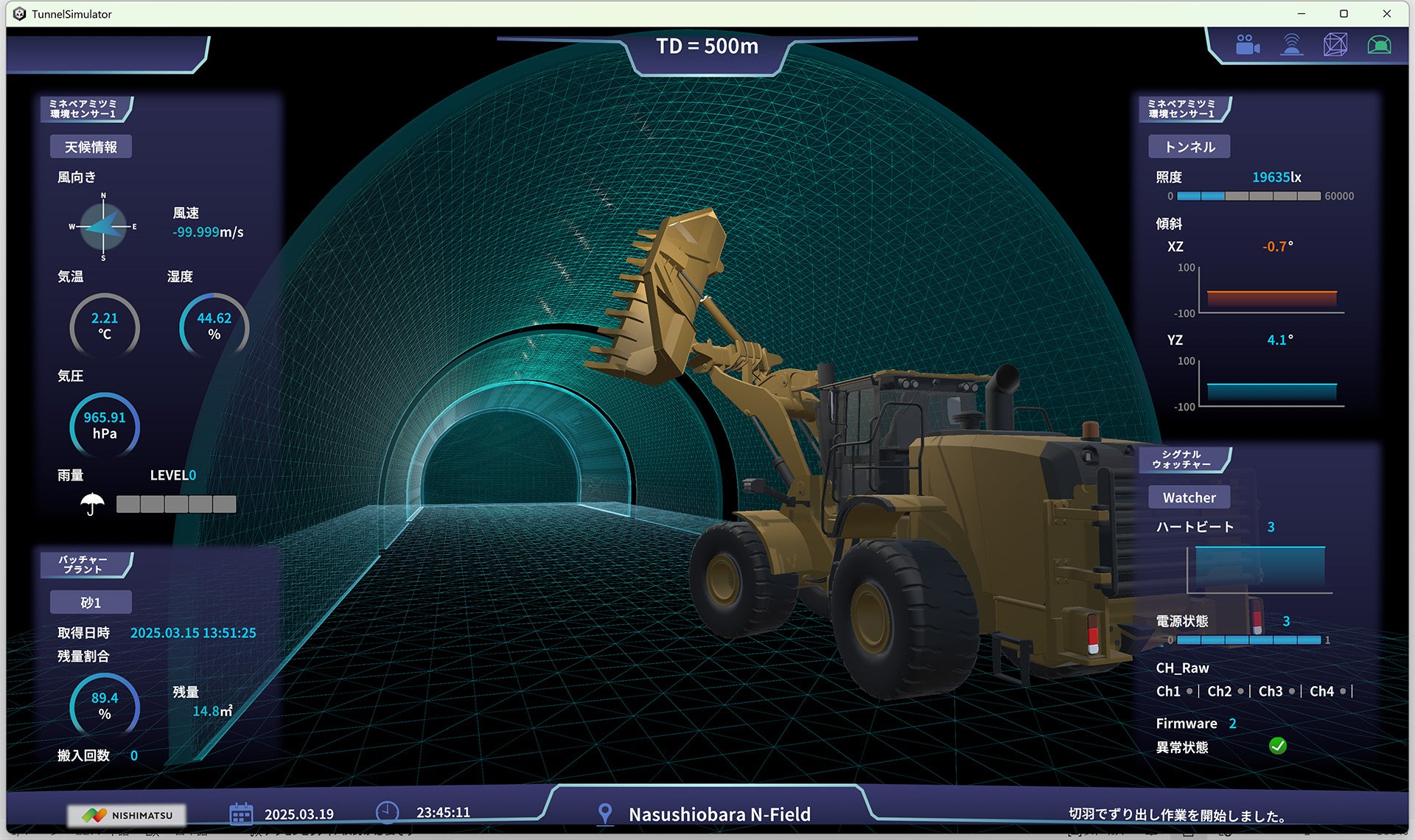Viewport: 1415px width, 840px height.
Task: Click the Ch3 indicator dot
Action: click(x=1292, y=691)
